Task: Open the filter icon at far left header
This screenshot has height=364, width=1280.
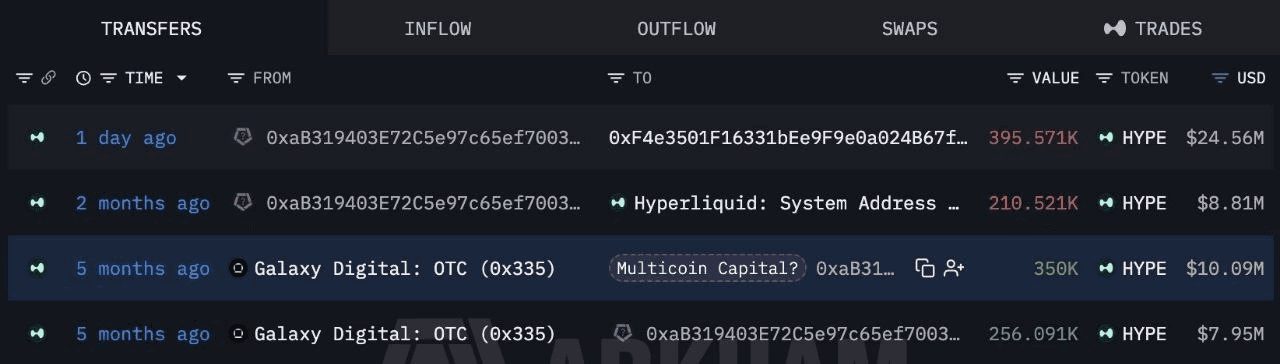Action: tap(24, 78)
